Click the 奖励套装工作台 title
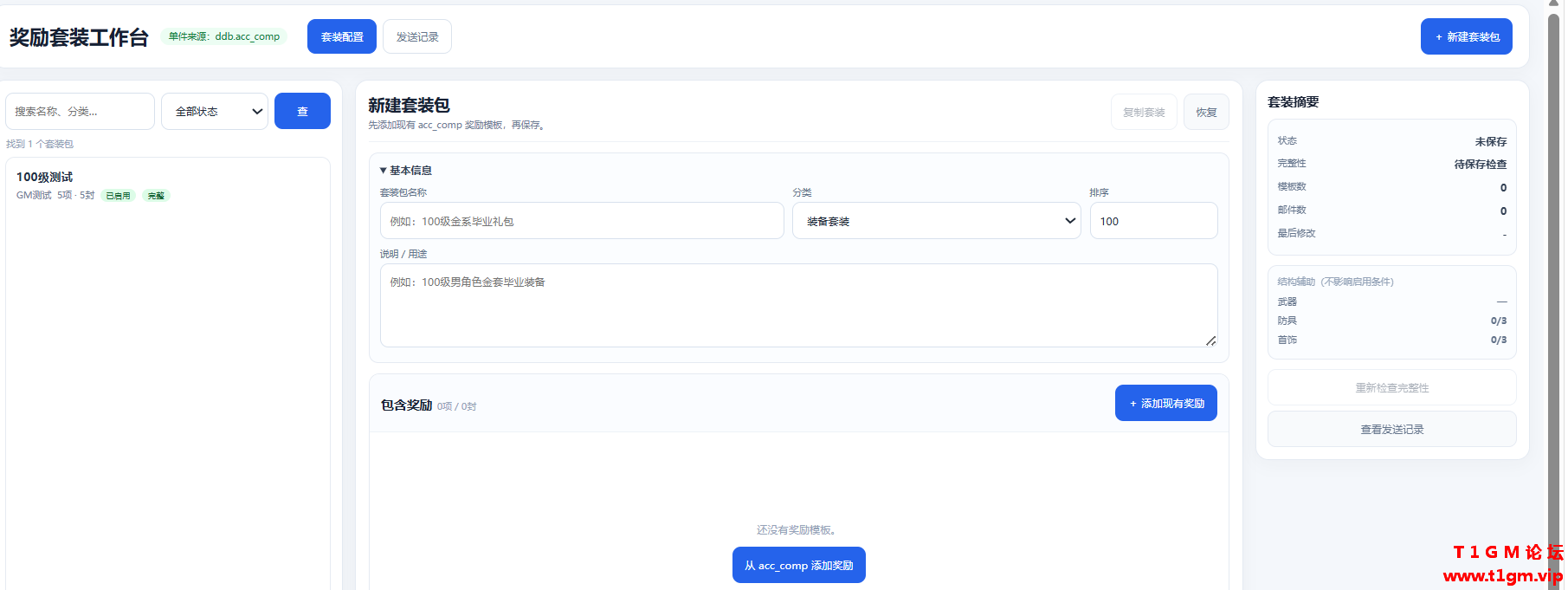Image resolution: width=1568 pixels, height=590 pixels. (x=79, y=37)
